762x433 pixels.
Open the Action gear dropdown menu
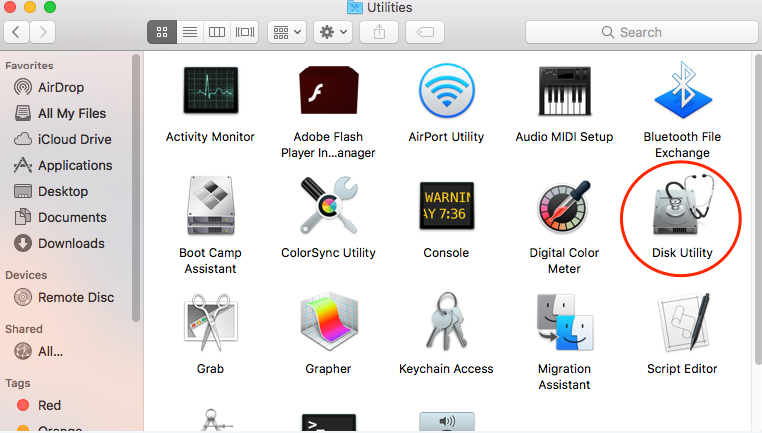pos(333,33)
